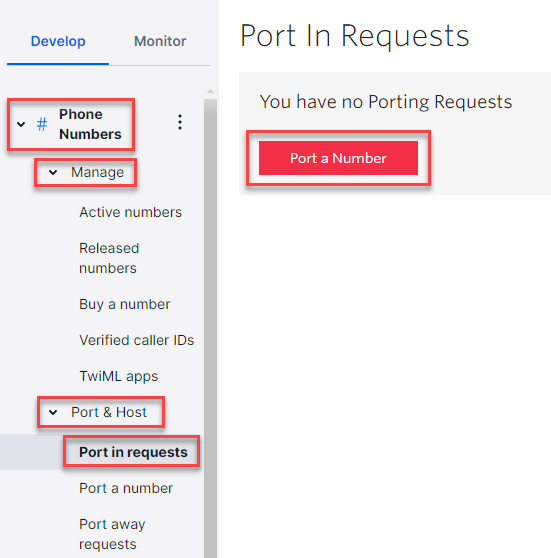Open Active numbers in sidebar
This screenshot has height=558, width=551.
(x=130, y=212)
